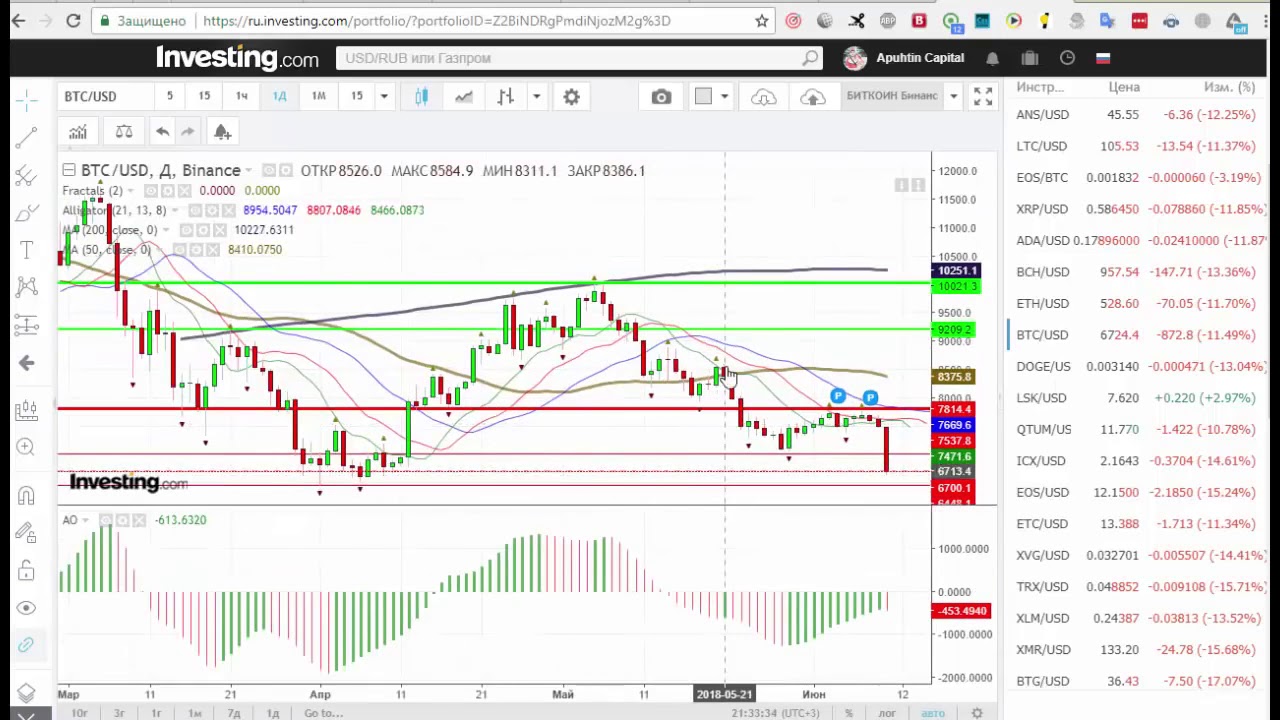1280x720 pixels.
Task: Open chart properties gear at bottom-right
Action: pos(977,713)
